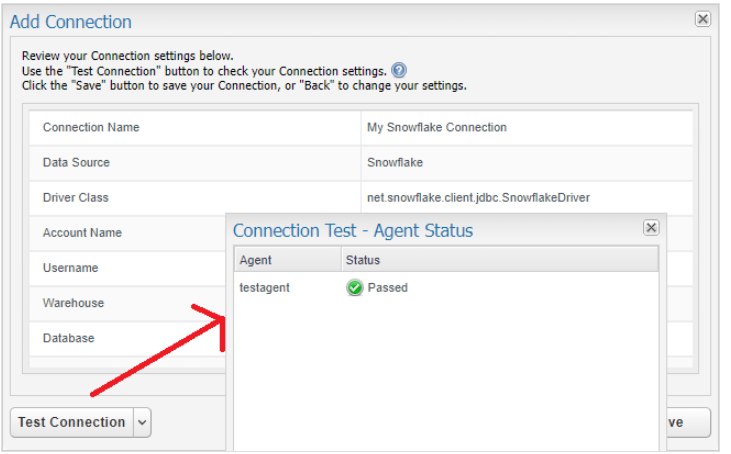
Task: Click the Status column header
Action: point(500,260)
